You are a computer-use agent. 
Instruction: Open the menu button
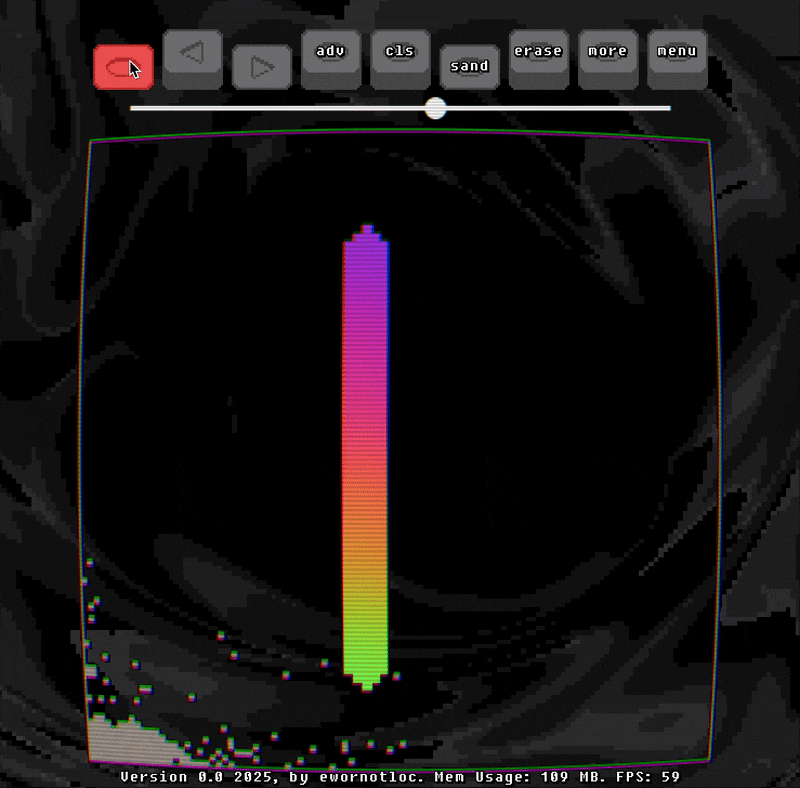pos(677,60)
